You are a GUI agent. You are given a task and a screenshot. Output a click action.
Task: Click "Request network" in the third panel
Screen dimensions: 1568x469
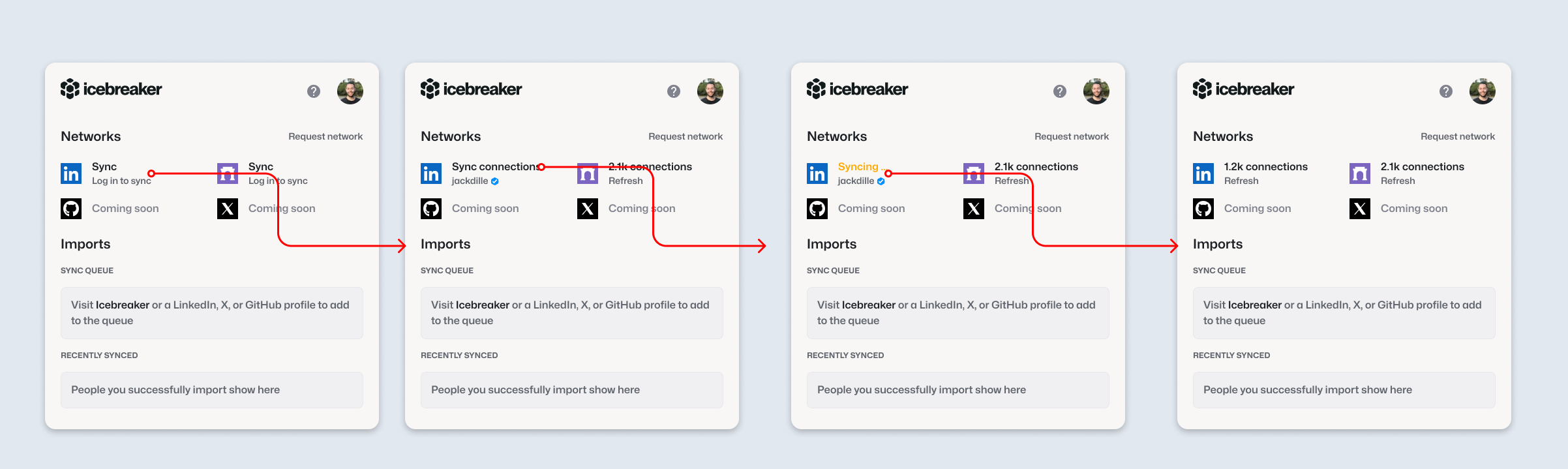point(1071,136)
